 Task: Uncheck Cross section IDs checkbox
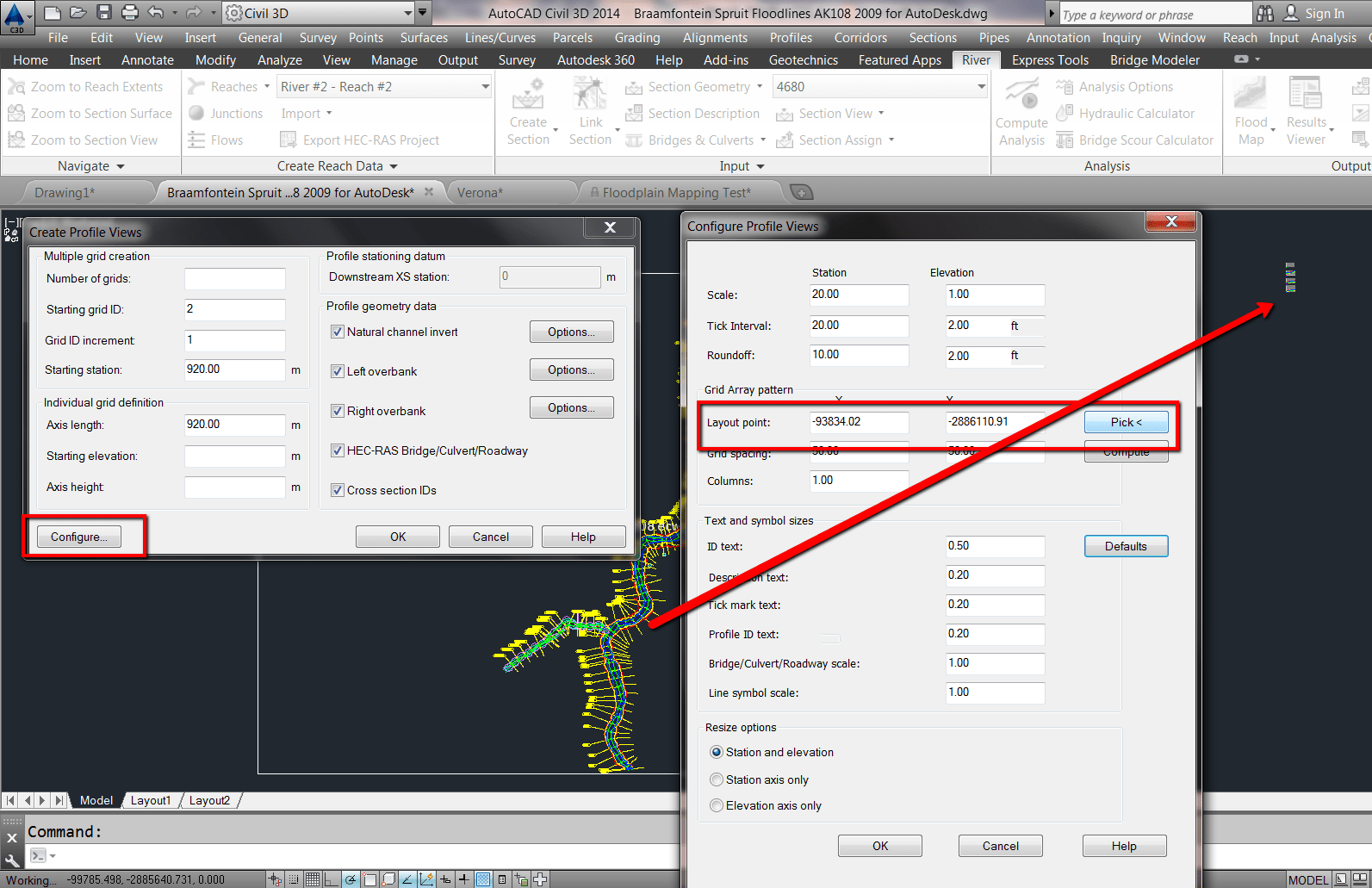338,490
